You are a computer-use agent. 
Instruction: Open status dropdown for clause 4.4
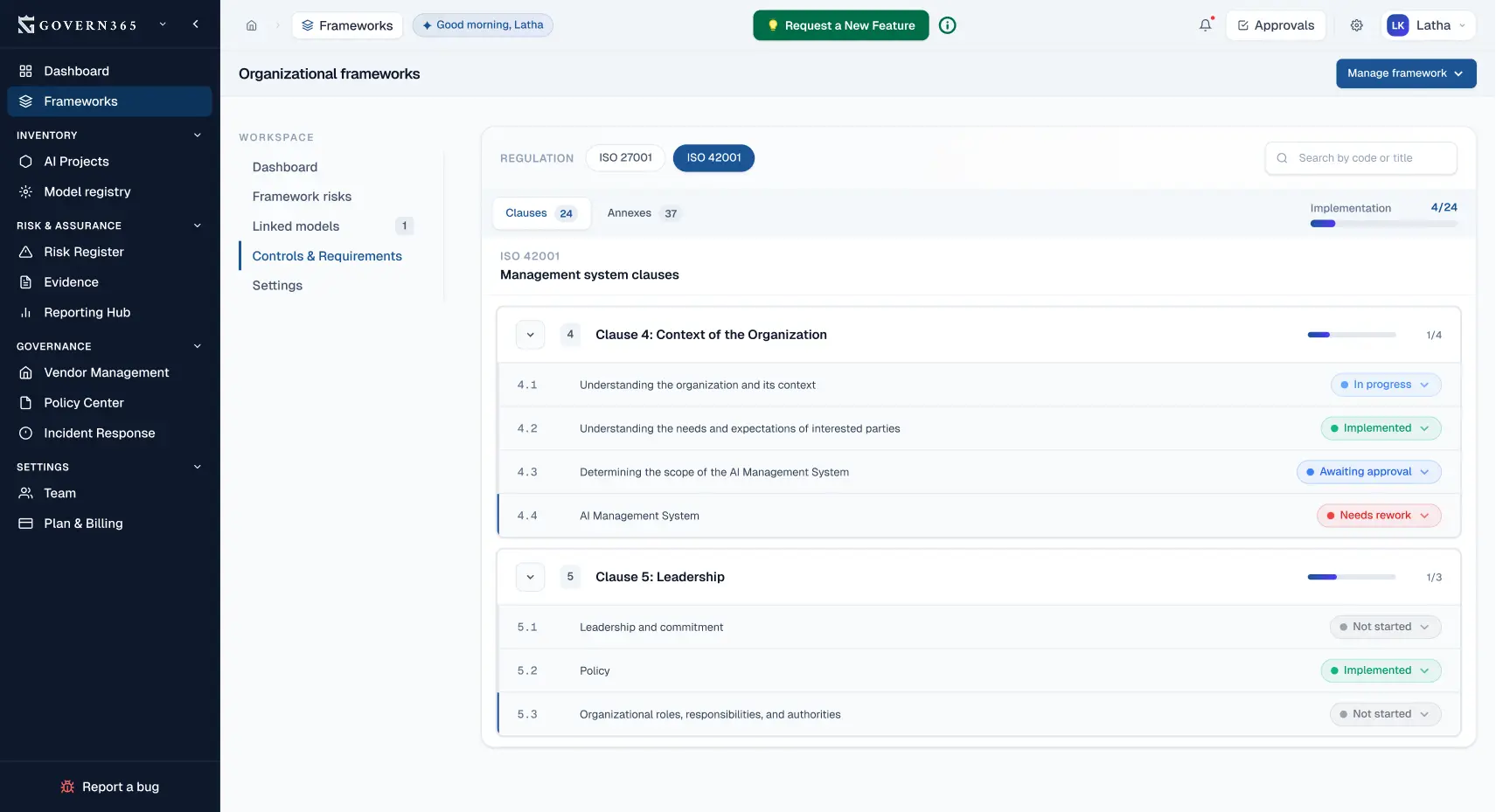tap(1378, 516)
